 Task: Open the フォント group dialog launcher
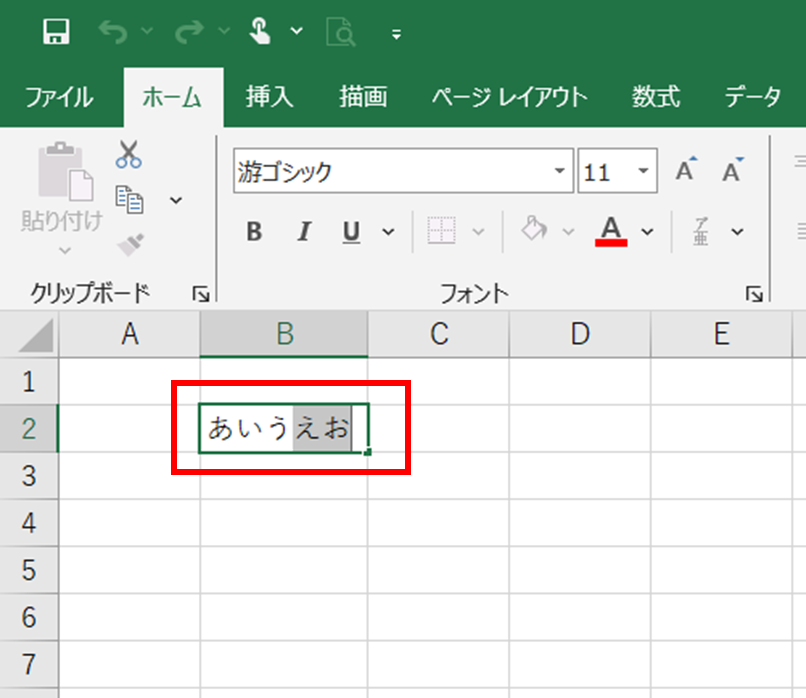click(x=753, y=293)
